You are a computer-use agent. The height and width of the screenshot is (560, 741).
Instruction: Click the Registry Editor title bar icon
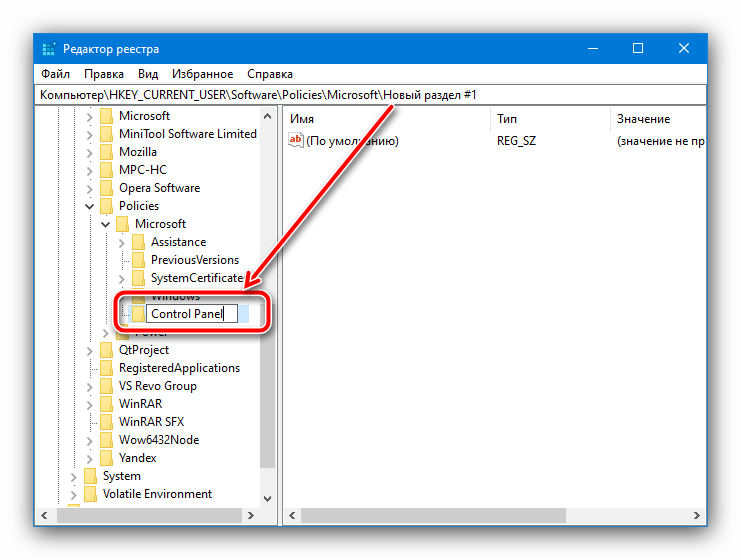[49, 49]
